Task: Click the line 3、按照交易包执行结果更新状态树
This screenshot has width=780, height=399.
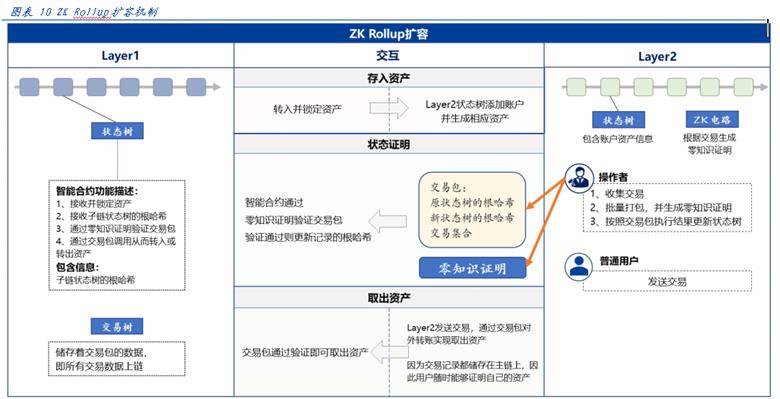Action: pos(666,221)
